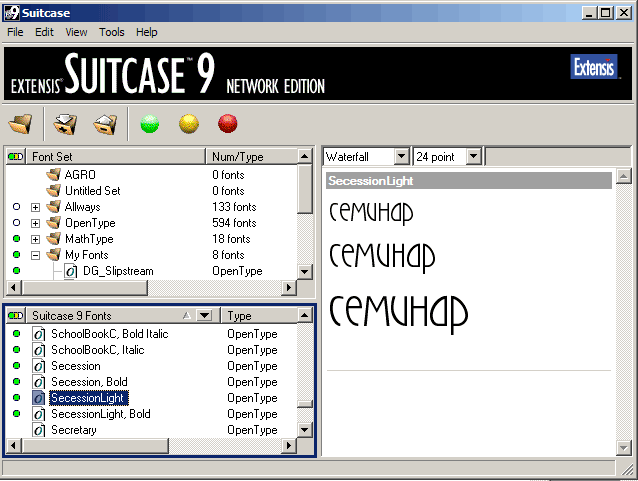Expand the OpenType font set
638x481 pixels.
coord(35,223)
